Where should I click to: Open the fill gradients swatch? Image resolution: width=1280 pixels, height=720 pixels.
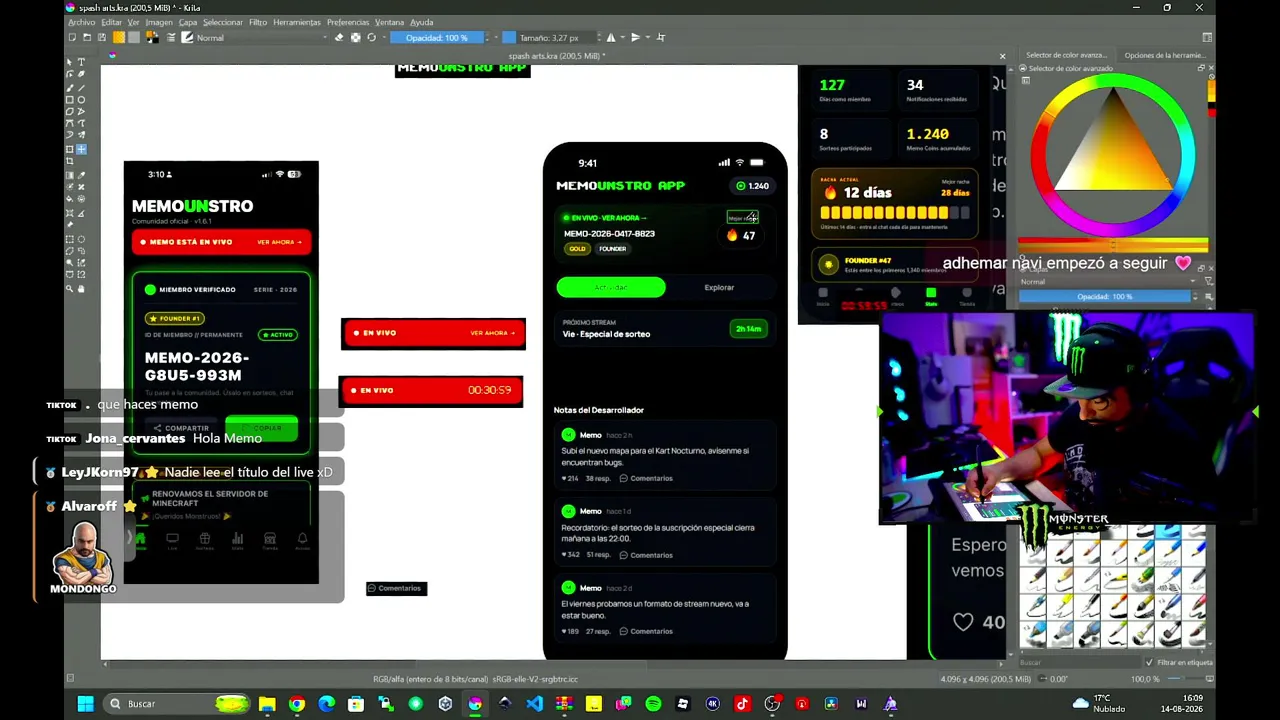click(x=119, y=38)
